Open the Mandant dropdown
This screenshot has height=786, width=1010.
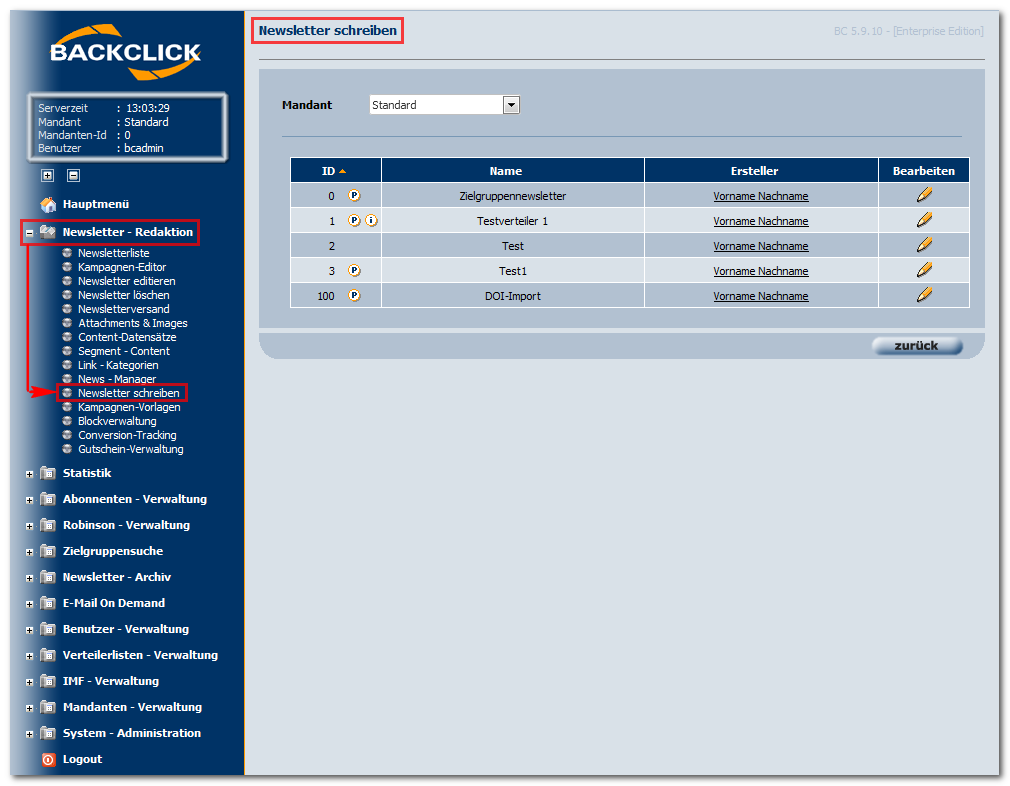(x=511, y=104)
